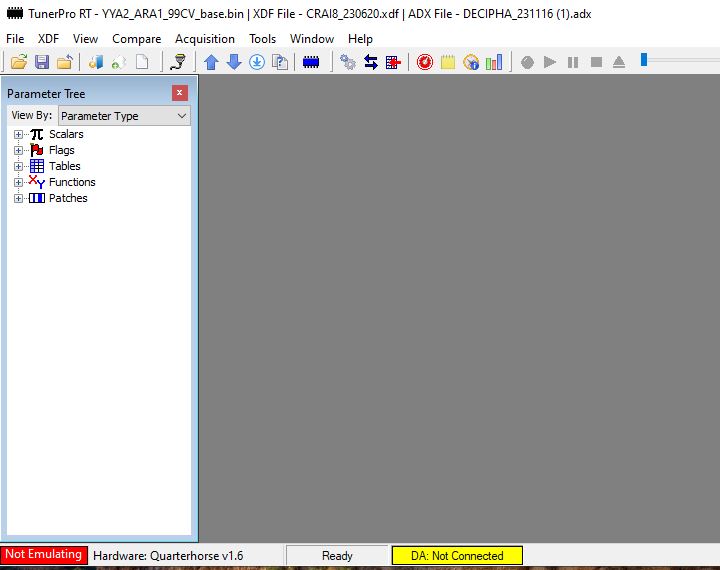Save the bin with the floppy disk icon
The width and height of the screenshot is (720, 570).
42,62
